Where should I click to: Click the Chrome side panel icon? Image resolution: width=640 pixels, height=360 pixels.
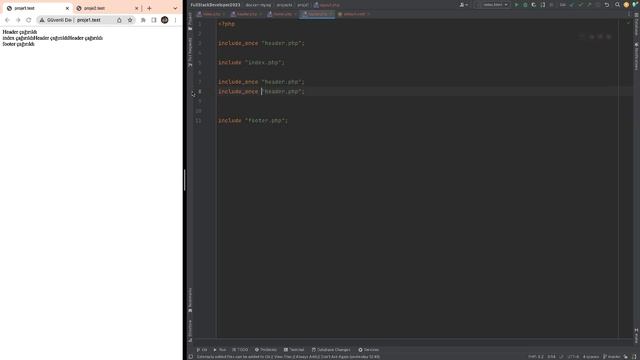tap(154, 20)
